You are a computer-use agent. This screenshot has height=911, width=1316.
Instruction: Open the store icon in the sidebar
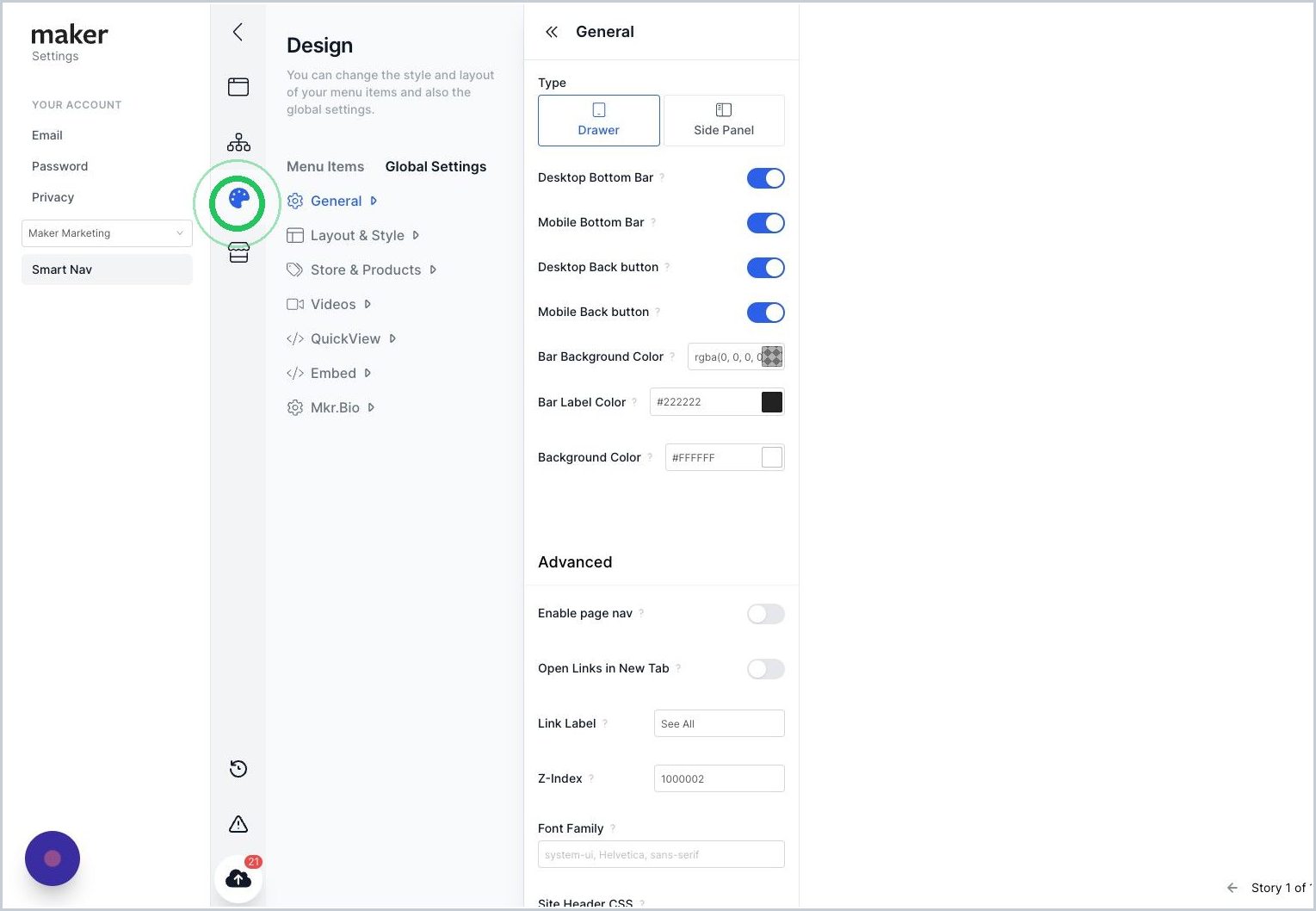tap(238, 252)
